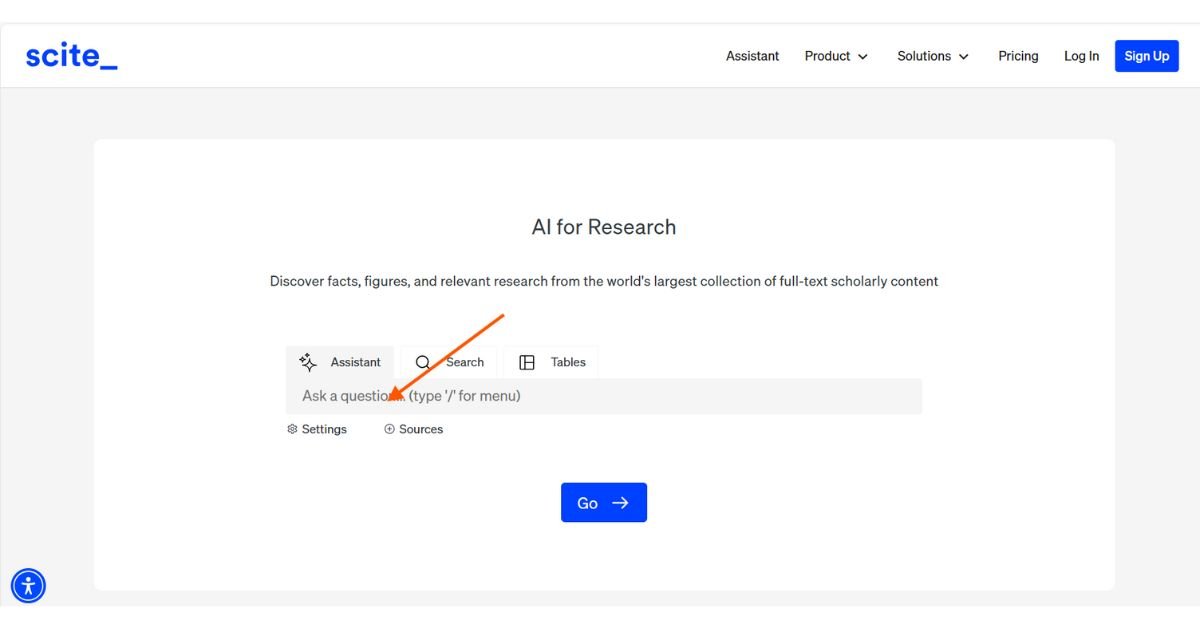
Task: Click the magnifier icon on the Search tab
Action: (x=423, y=362)
